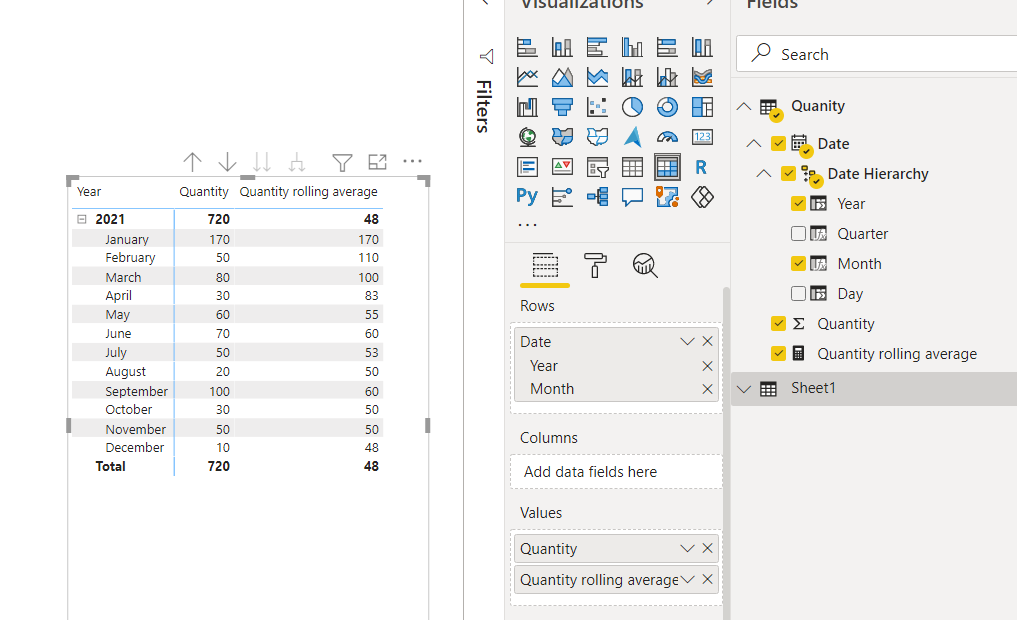This screenshot has width=1017, height=620.
Task: Collapse the Date field node
Action: (x=754, y=143)
